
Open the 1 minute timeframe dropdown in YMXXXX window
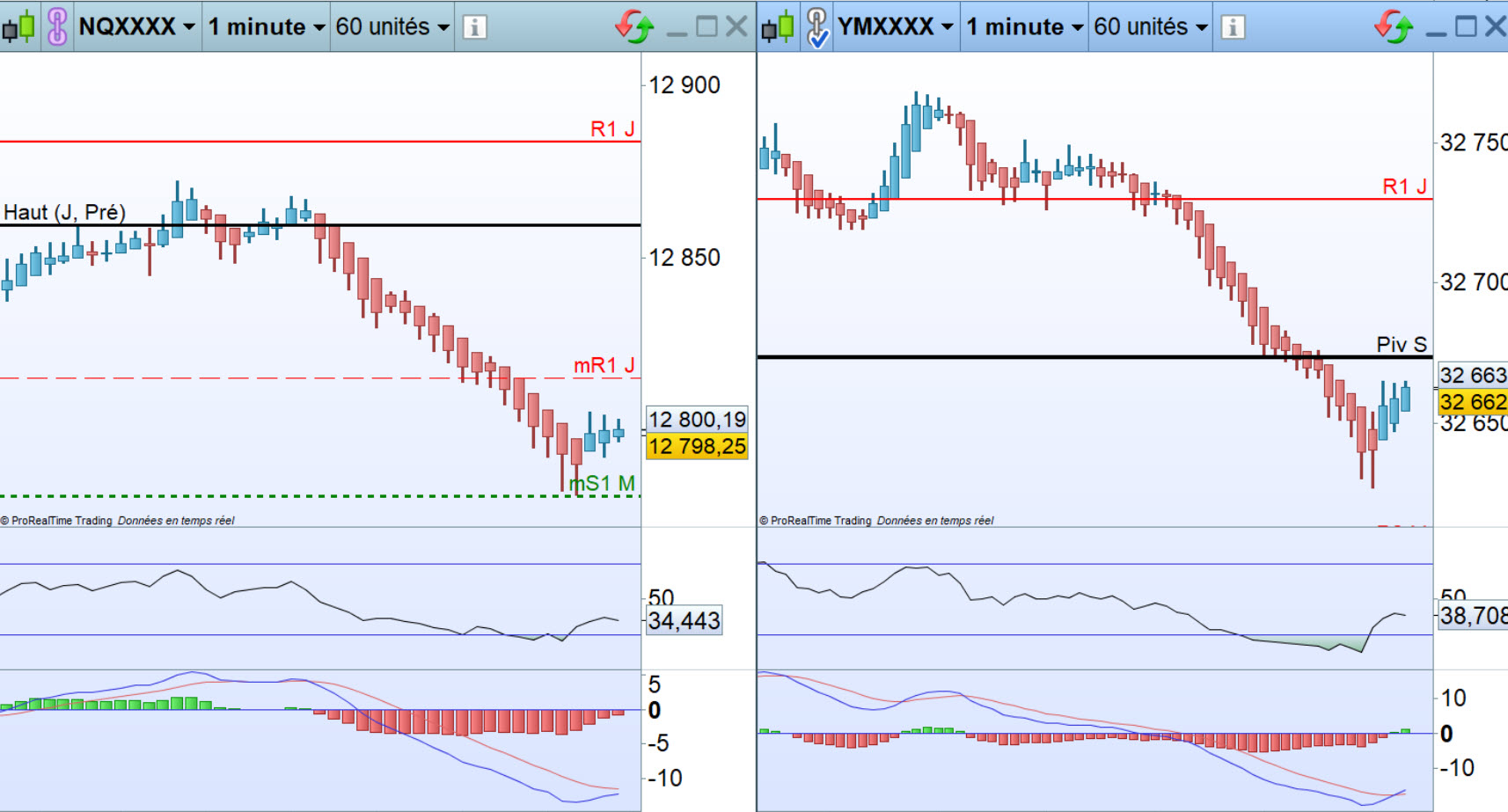(x=1025, y=27)
